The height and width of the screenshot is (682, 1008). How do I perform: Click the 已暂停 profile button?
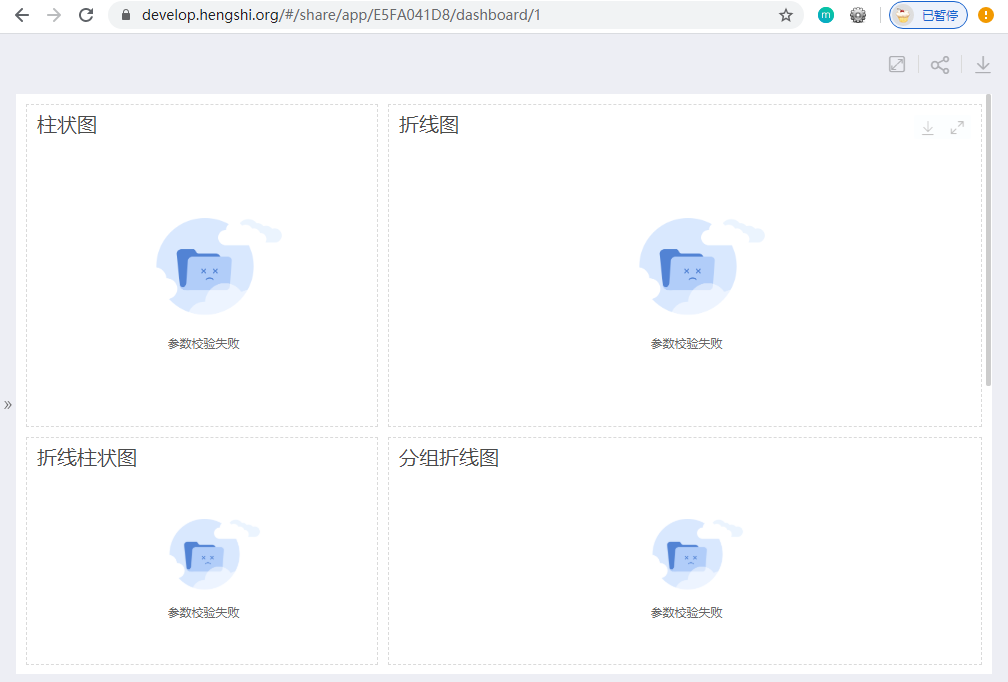tap(928, 15)
